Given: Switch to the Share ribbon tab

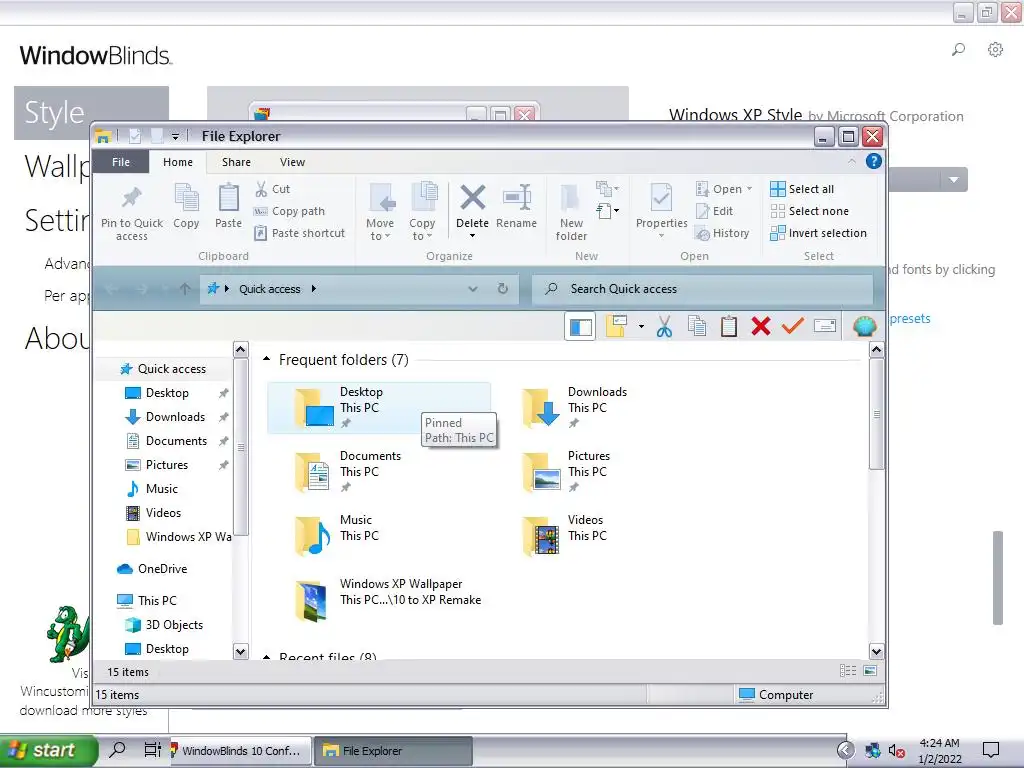Looking at the screenshot, I should [236, 162].
